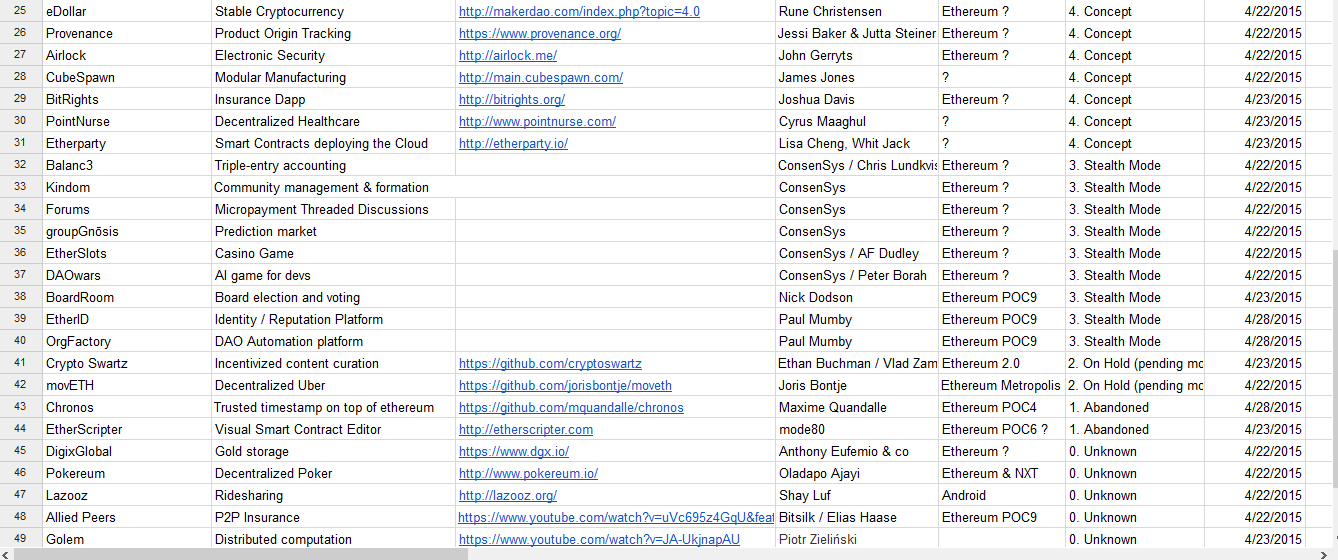The height and width of the screenshot is (560, 1338).
Task: Select the Ethereum & NXT cell
Action: [1002, 474]
